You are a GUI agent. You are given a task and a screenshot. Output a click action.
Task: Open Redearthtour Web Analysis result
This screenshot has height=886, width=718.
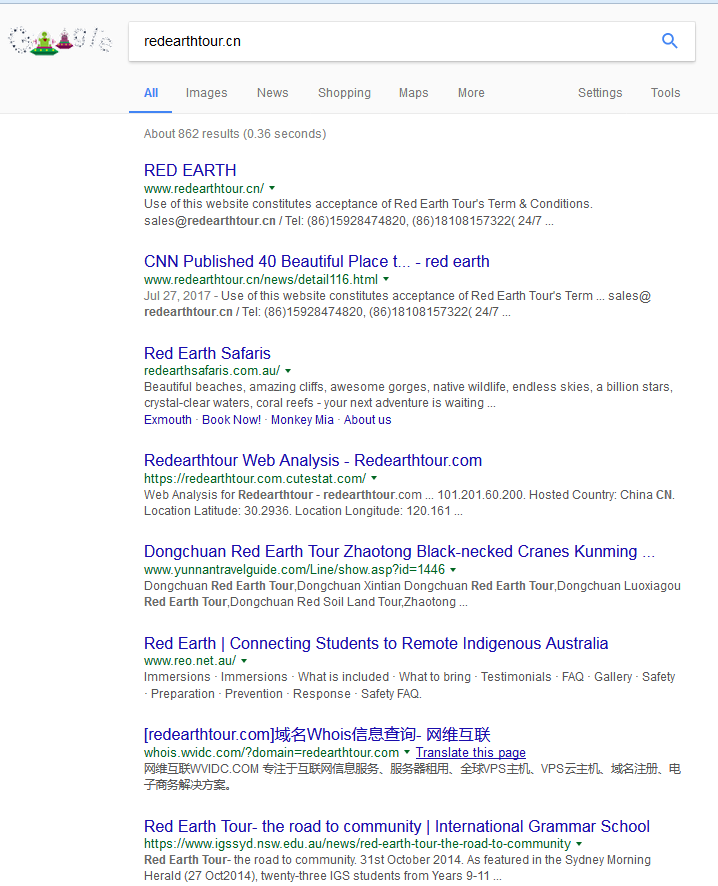[x=313, y=461]
